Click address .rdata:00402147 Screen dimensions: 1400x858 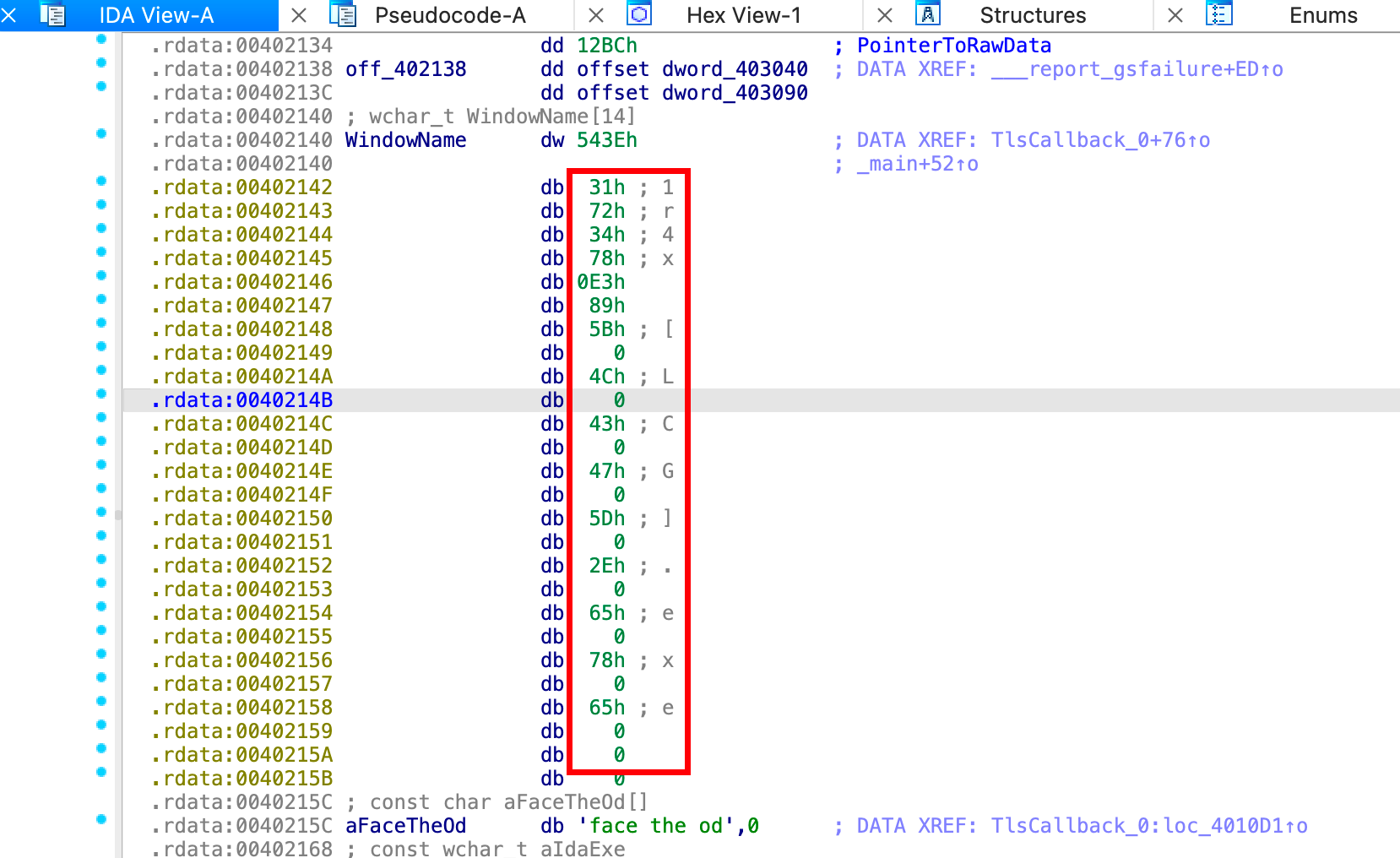[x=242, y=306]
